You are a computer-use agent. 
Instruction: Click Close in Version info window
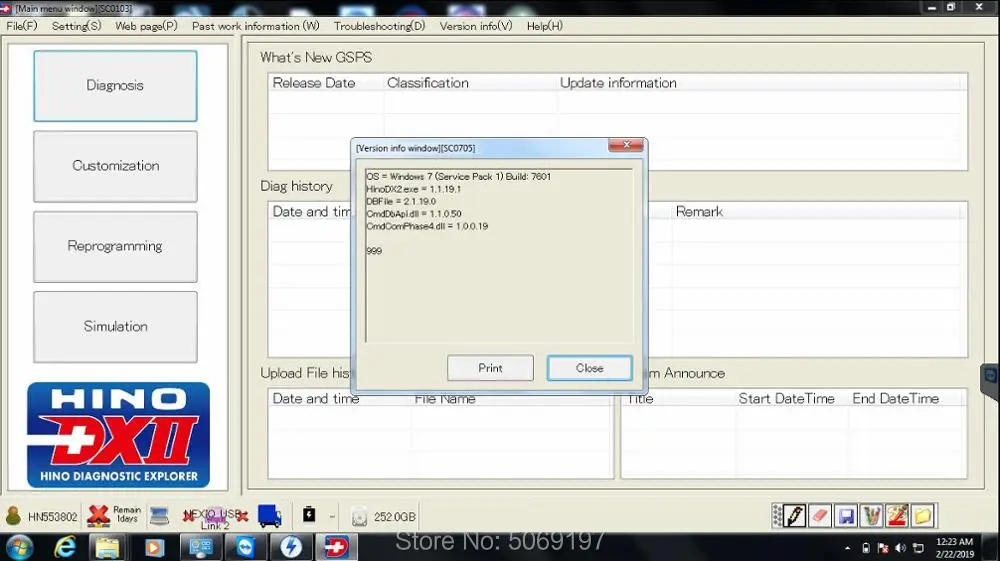point(590,368)
